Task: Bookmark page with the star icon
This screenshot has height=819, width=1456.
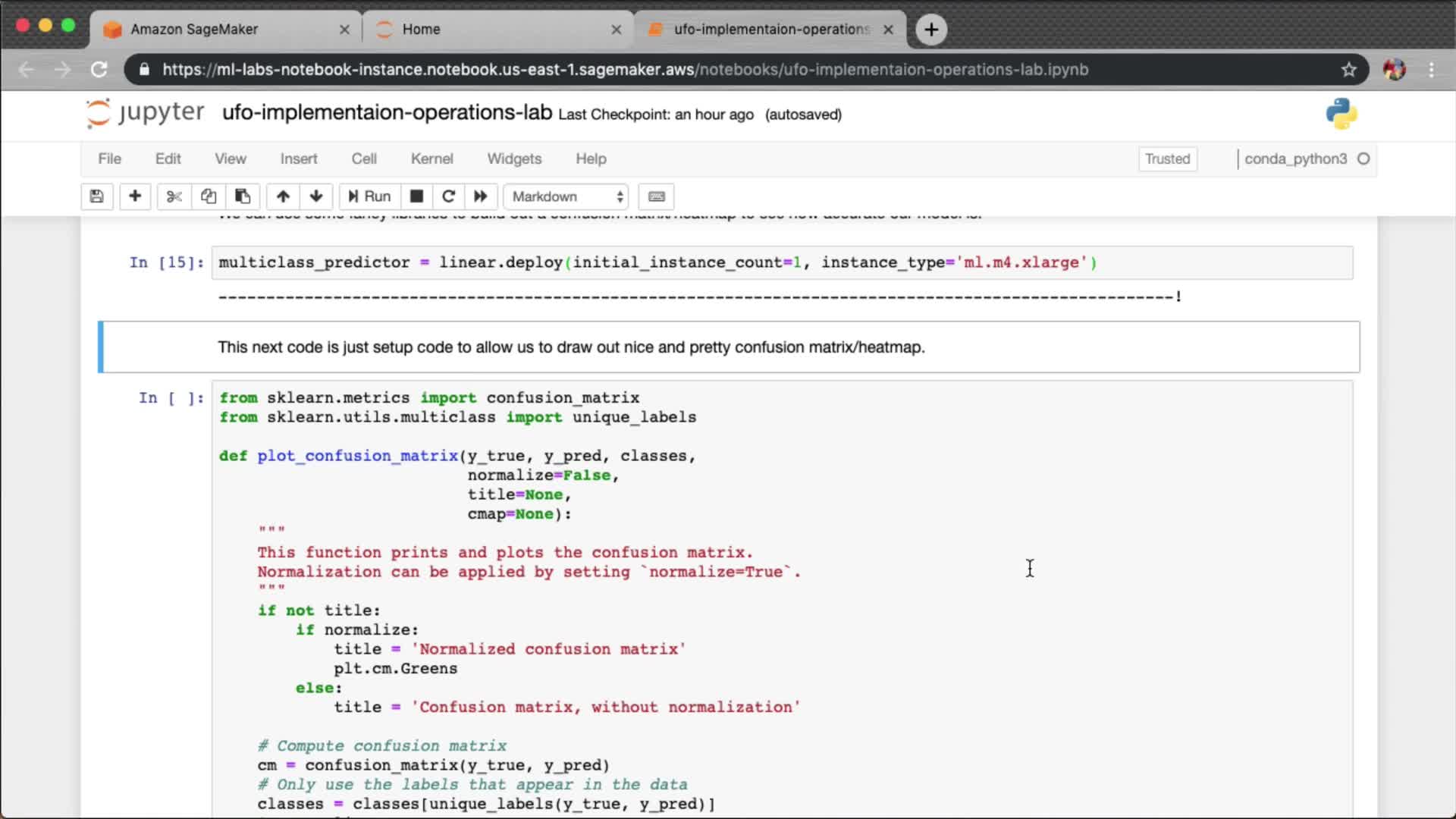Action: [x=1348, y=70]
